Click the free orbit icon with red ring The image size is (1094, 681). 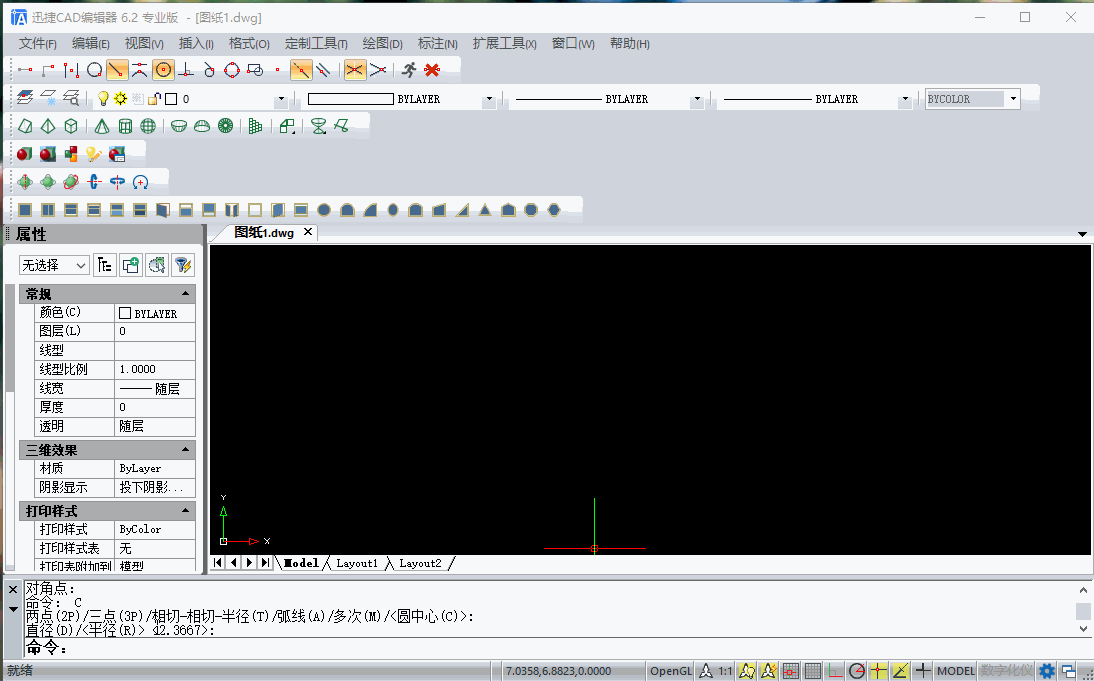point(71,182)
